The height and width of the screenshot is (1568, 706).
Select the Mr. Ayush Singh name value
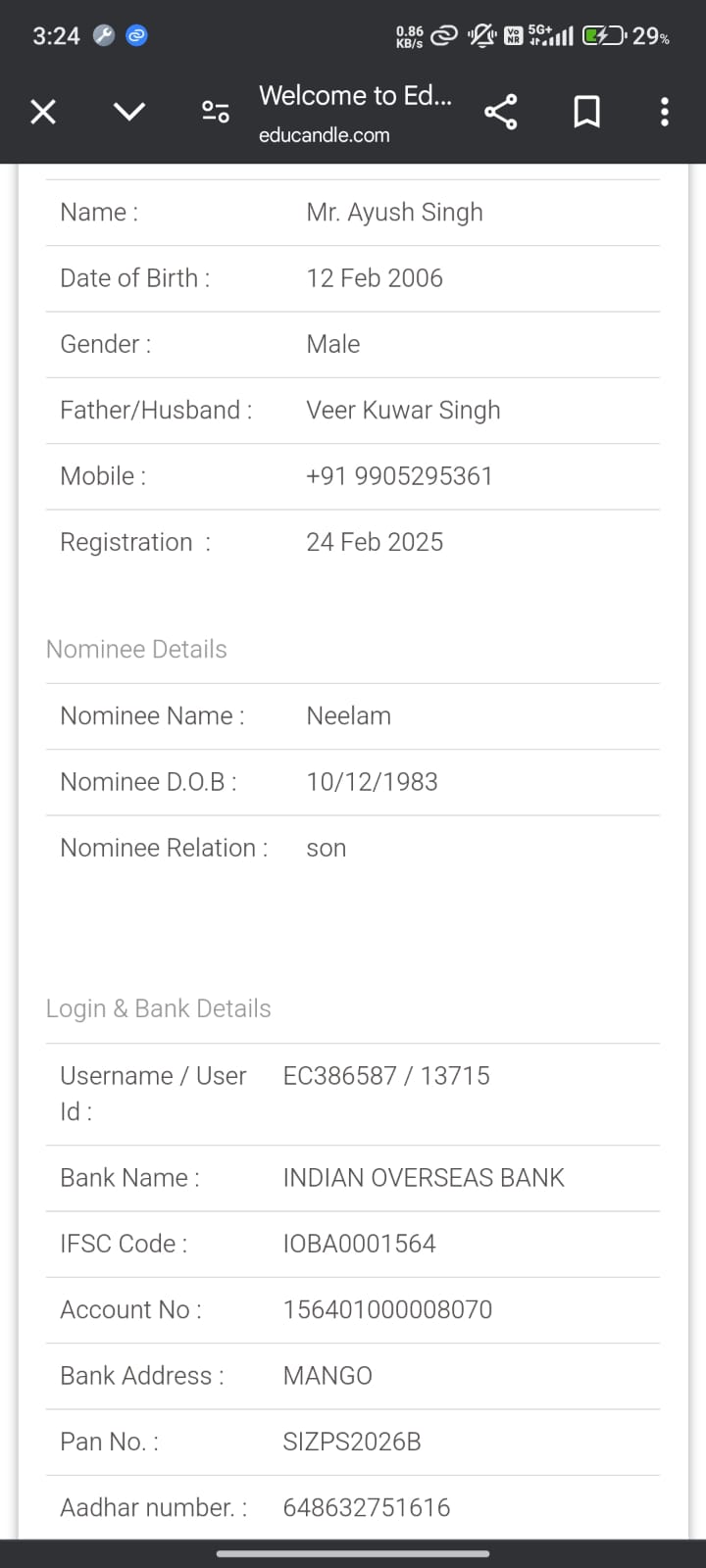pos(394,213)
